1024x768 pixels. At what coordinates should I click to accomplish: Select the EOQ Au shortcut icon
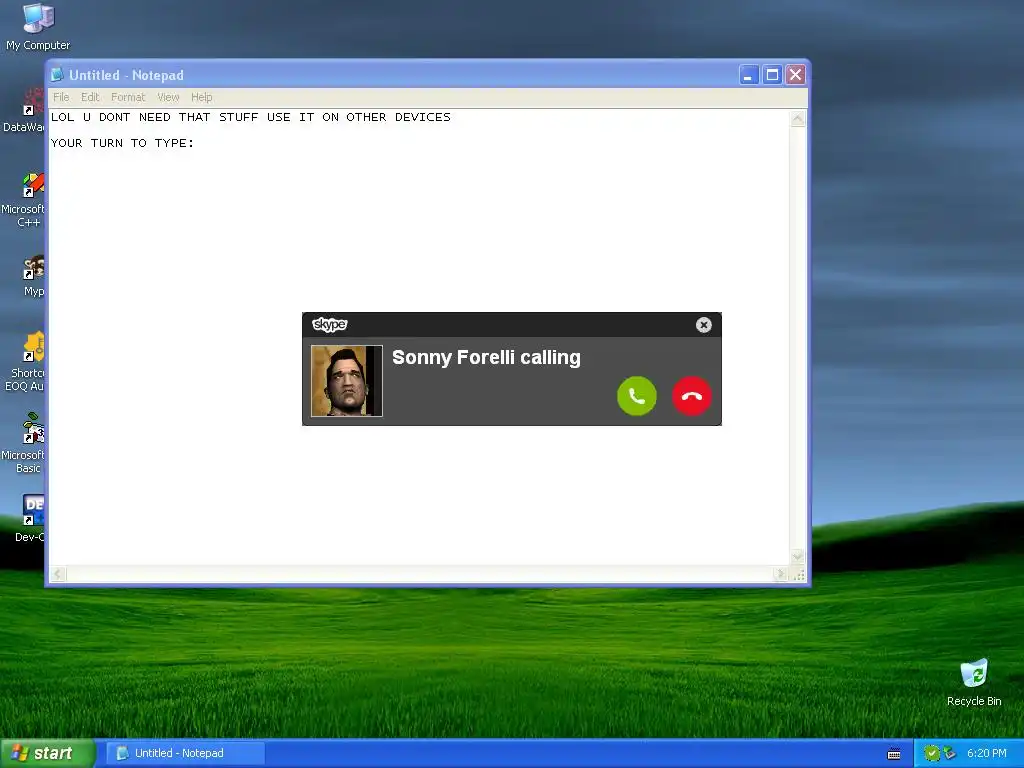coord(25,362)
